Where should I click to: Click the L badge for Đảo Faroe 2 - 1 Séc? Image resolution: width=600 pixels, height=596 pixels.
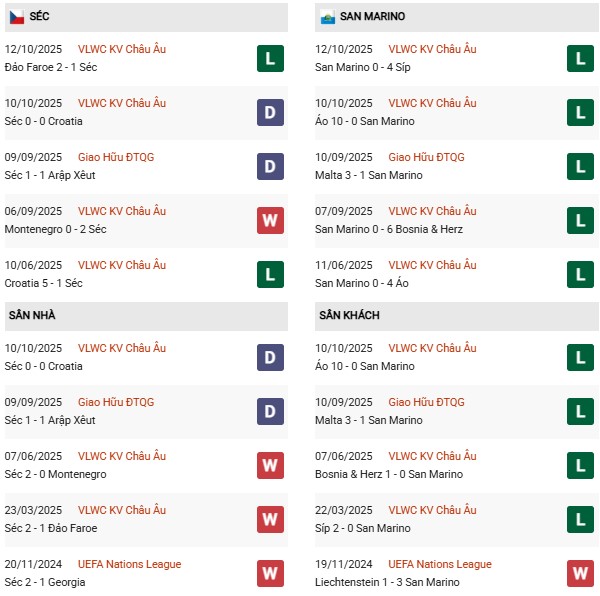tap(269, 58)
